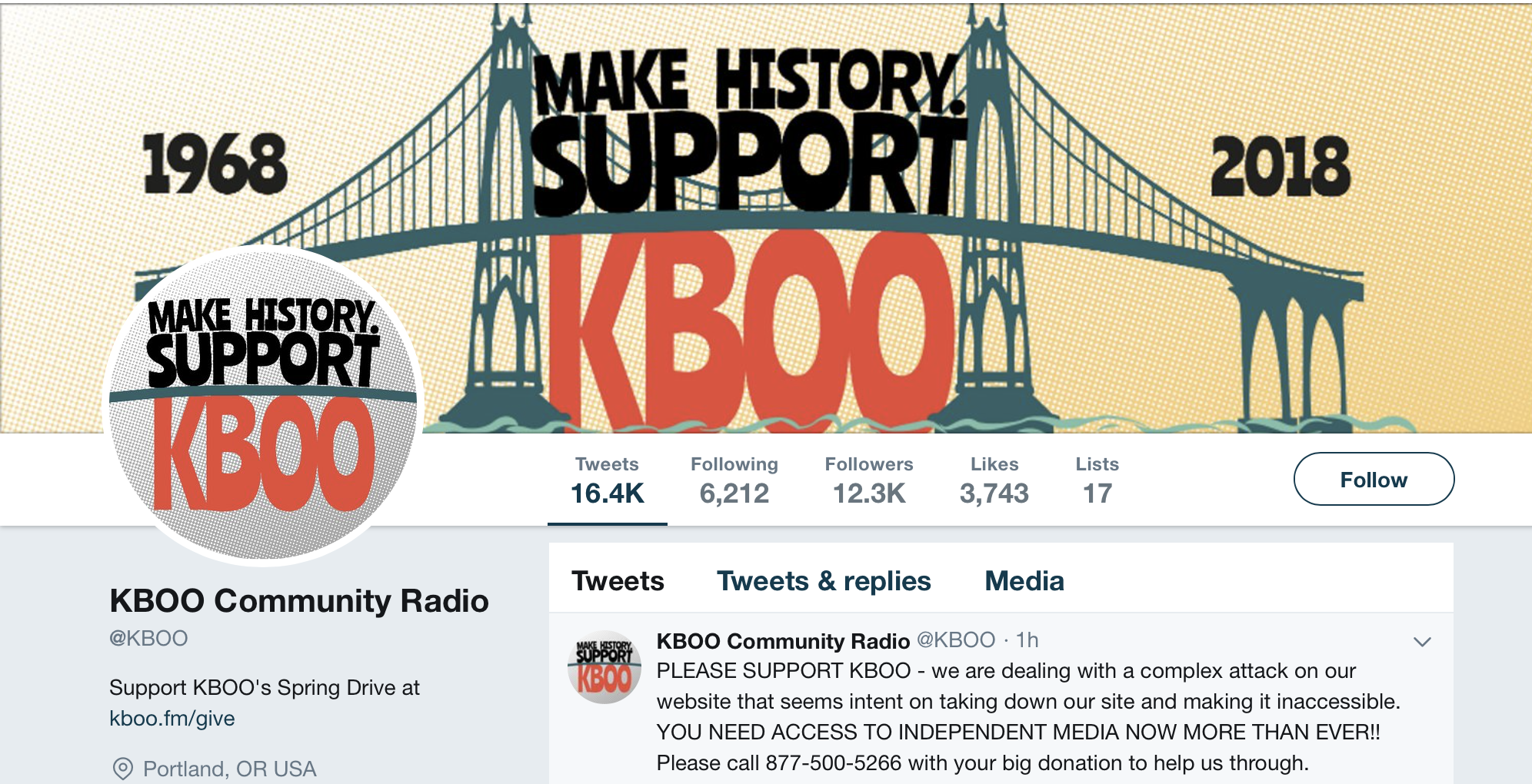1532x784 pixels.
Task: Click the KBOO Community Radio profile name
Action: click(x=299, y=600)
